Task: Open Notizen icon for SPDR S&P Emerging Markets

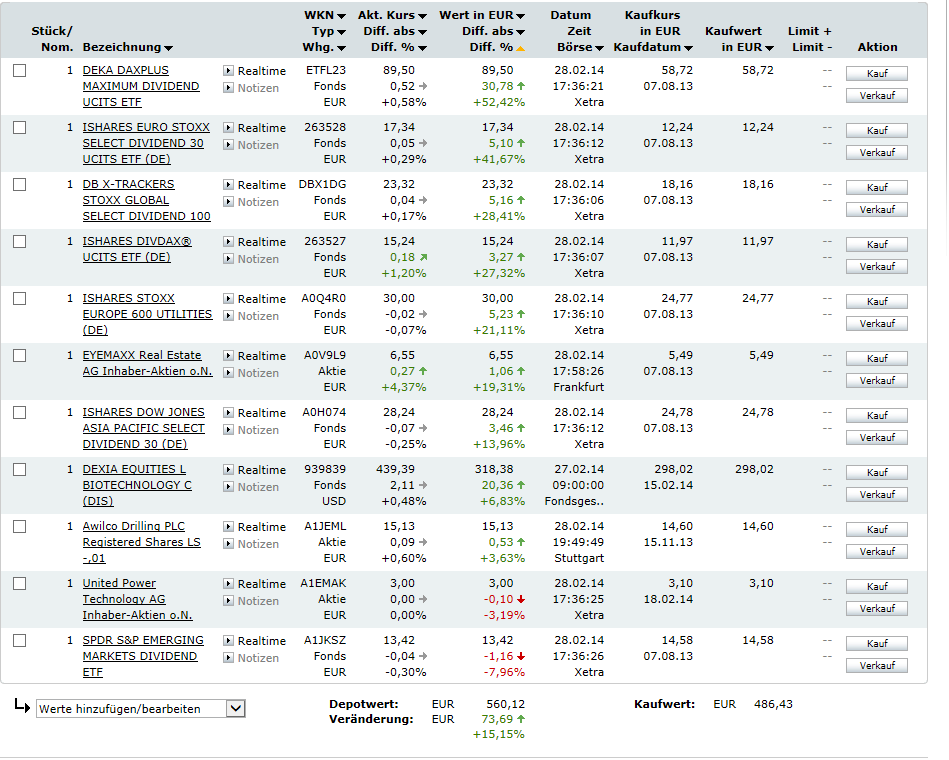Action: point(228,658)
